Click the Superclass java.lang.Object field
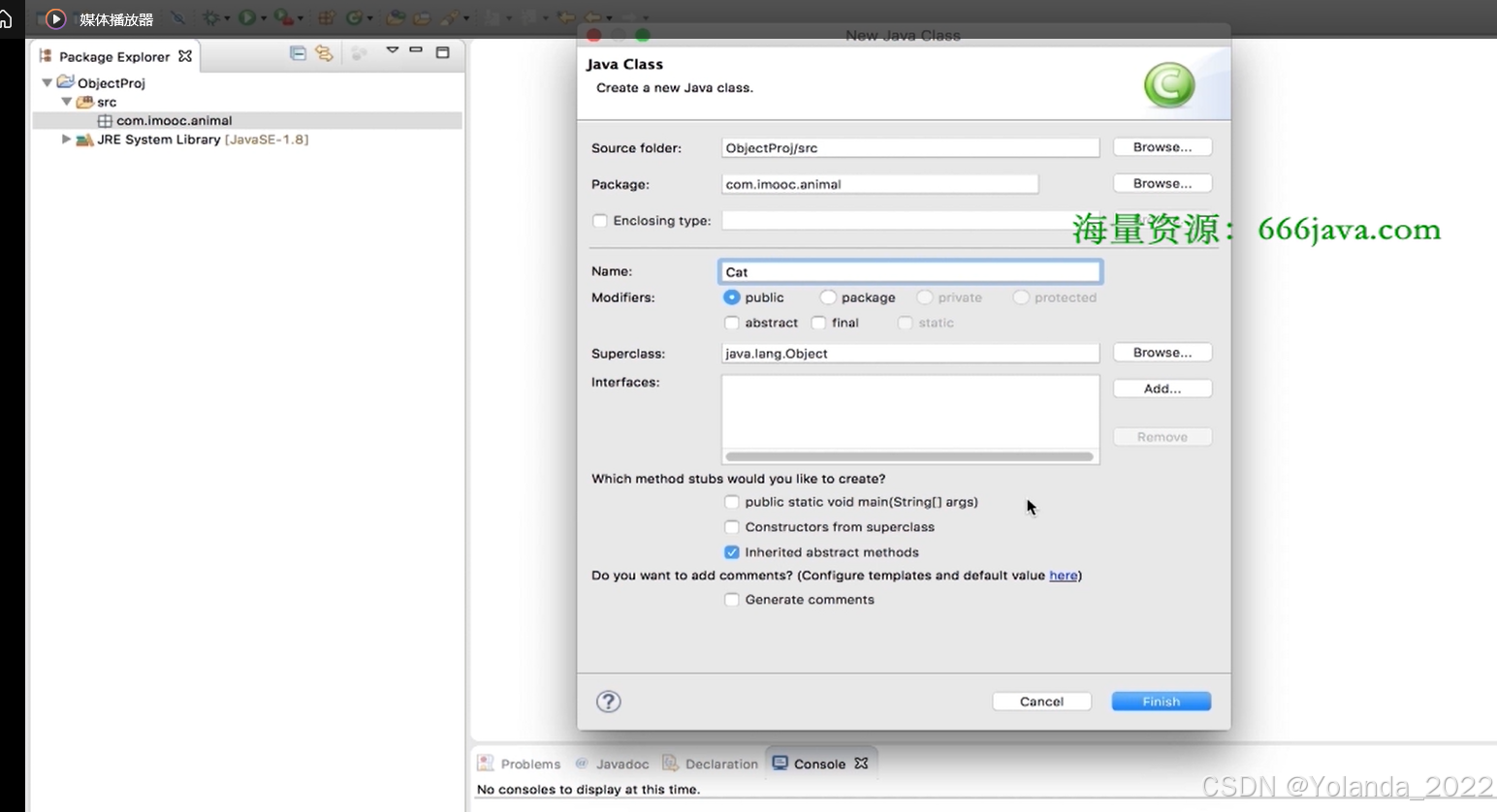Screen dimensions: 1497x812 tap(910, 354)
